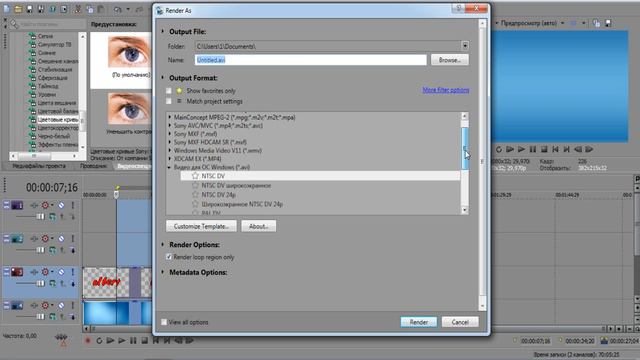Collapse the Output Format section
This screenshot has width=640, height=360.
[x=163, y=78]
